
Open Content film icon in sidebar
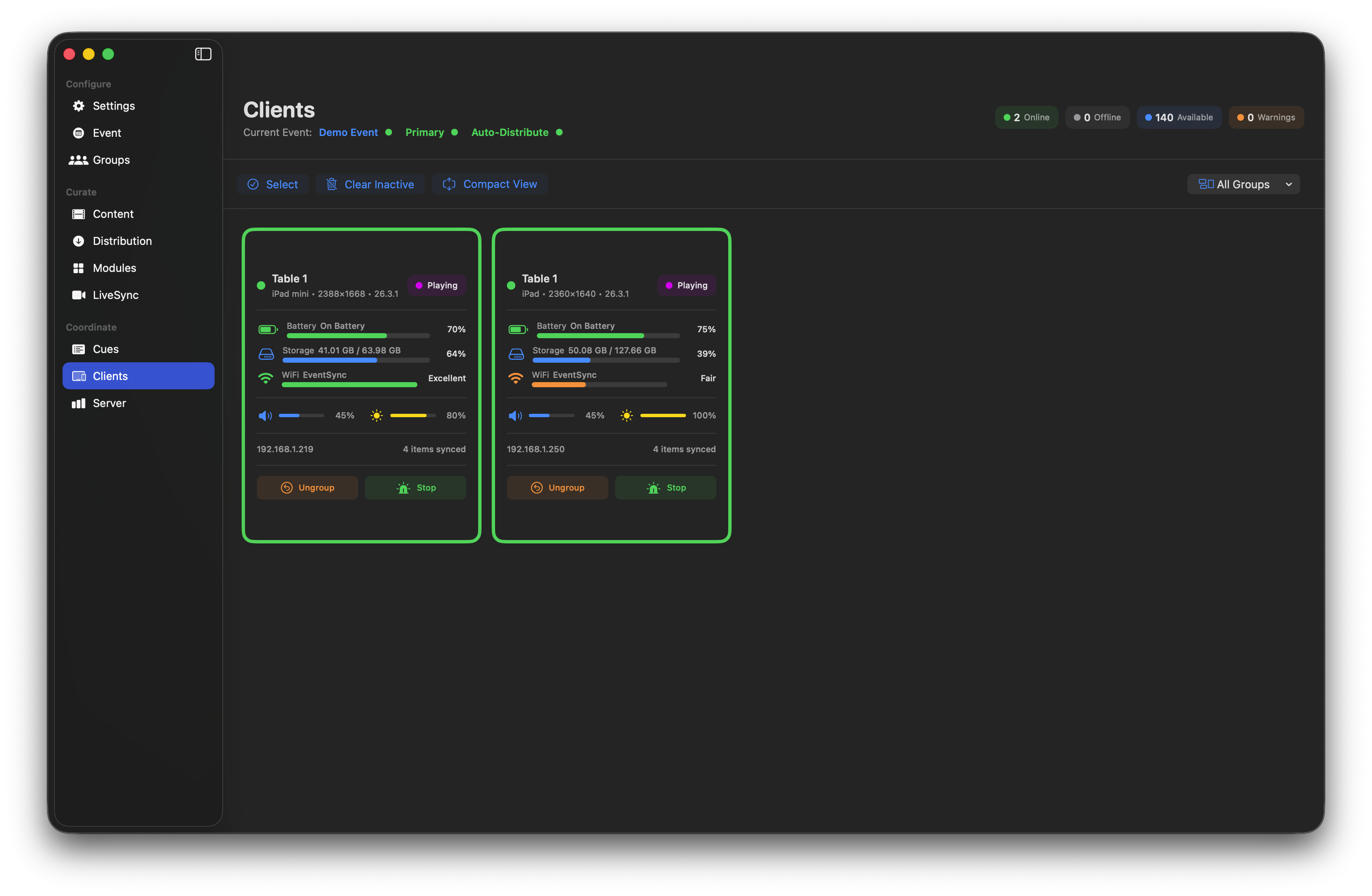tap(79, 214)
